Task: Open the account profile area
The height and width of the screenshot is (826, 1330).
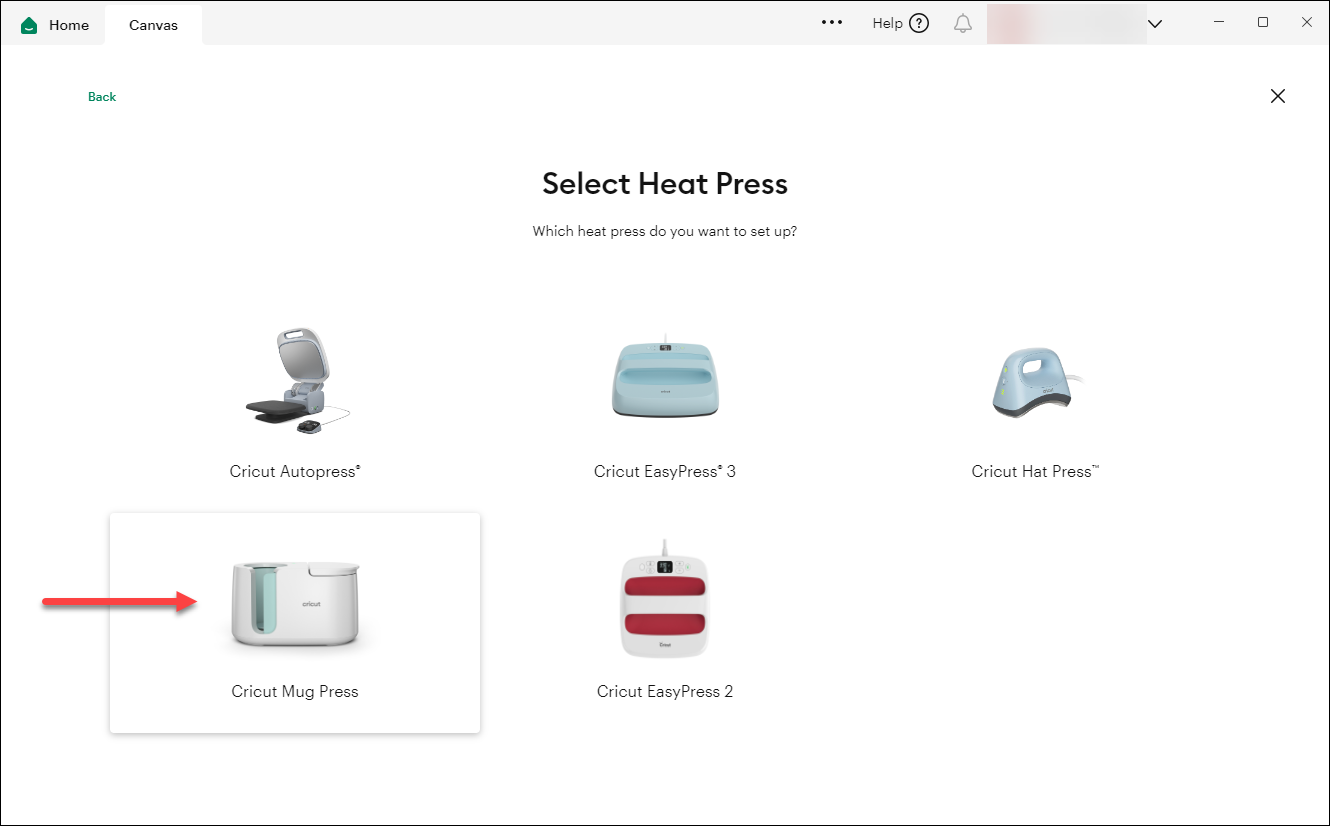Action: 1065,23
